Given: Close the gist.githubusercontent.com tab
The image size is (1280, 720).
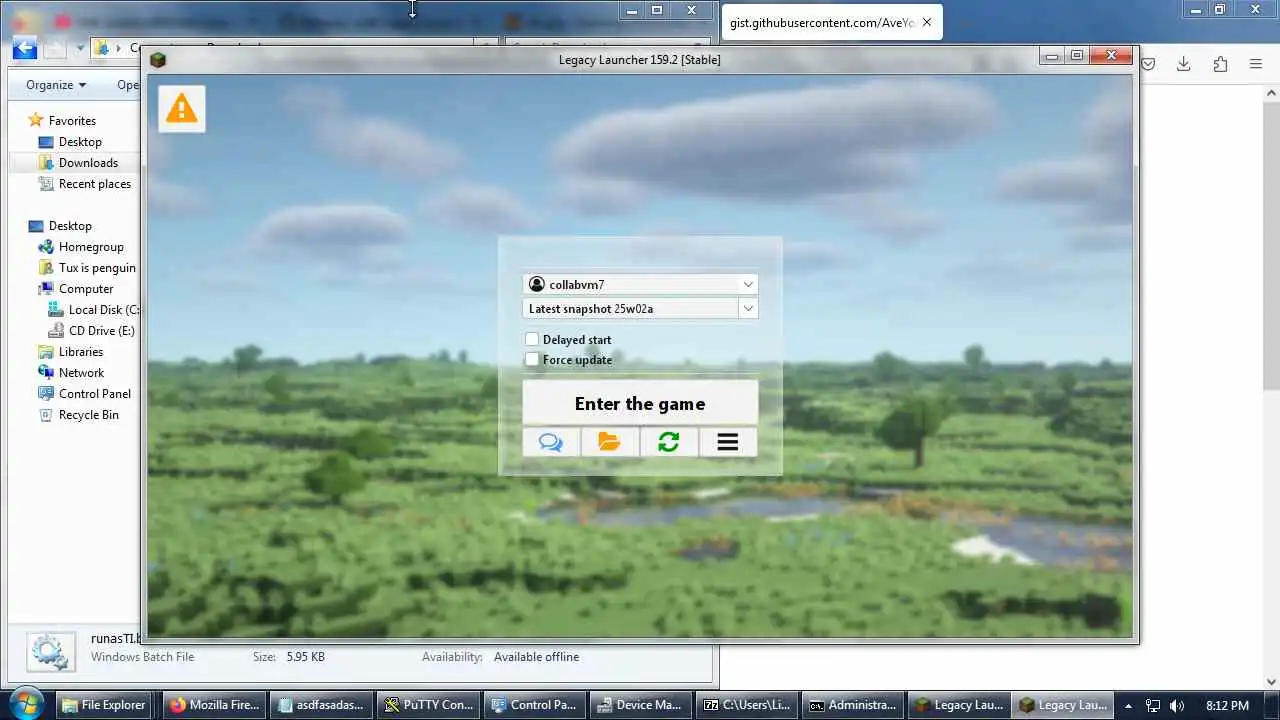Looking at the screenshot, I should pos(927,22).
